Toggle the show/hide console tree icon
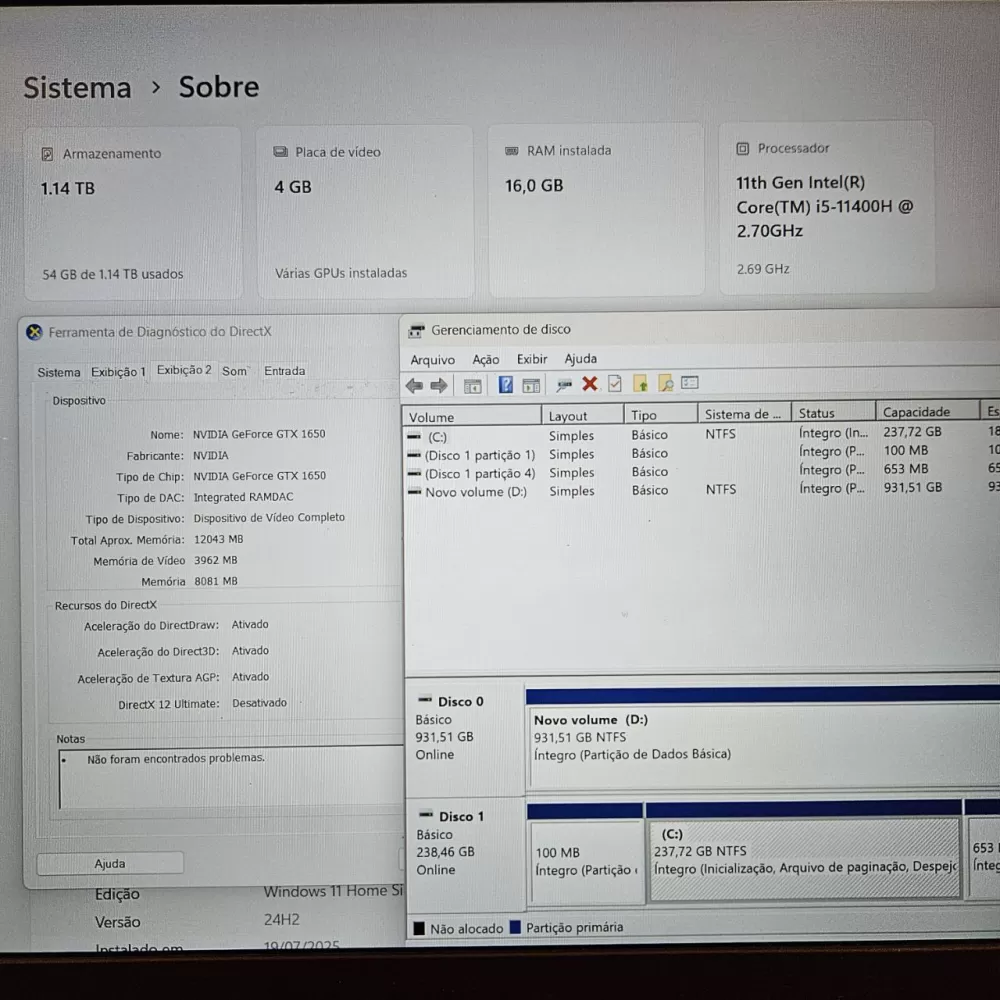 tap(473, 386)
